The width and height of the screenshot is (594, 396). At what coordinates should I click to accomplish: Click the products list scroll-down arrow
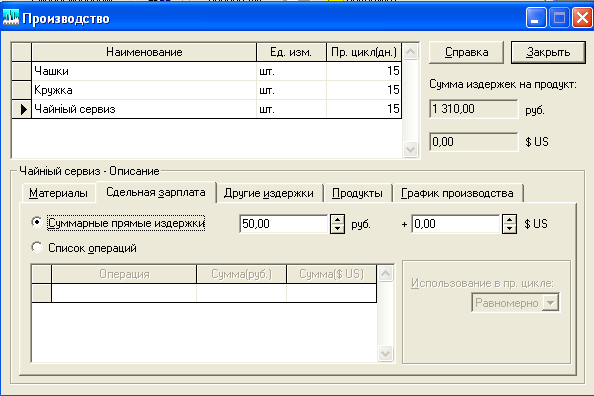click(410, 149)
